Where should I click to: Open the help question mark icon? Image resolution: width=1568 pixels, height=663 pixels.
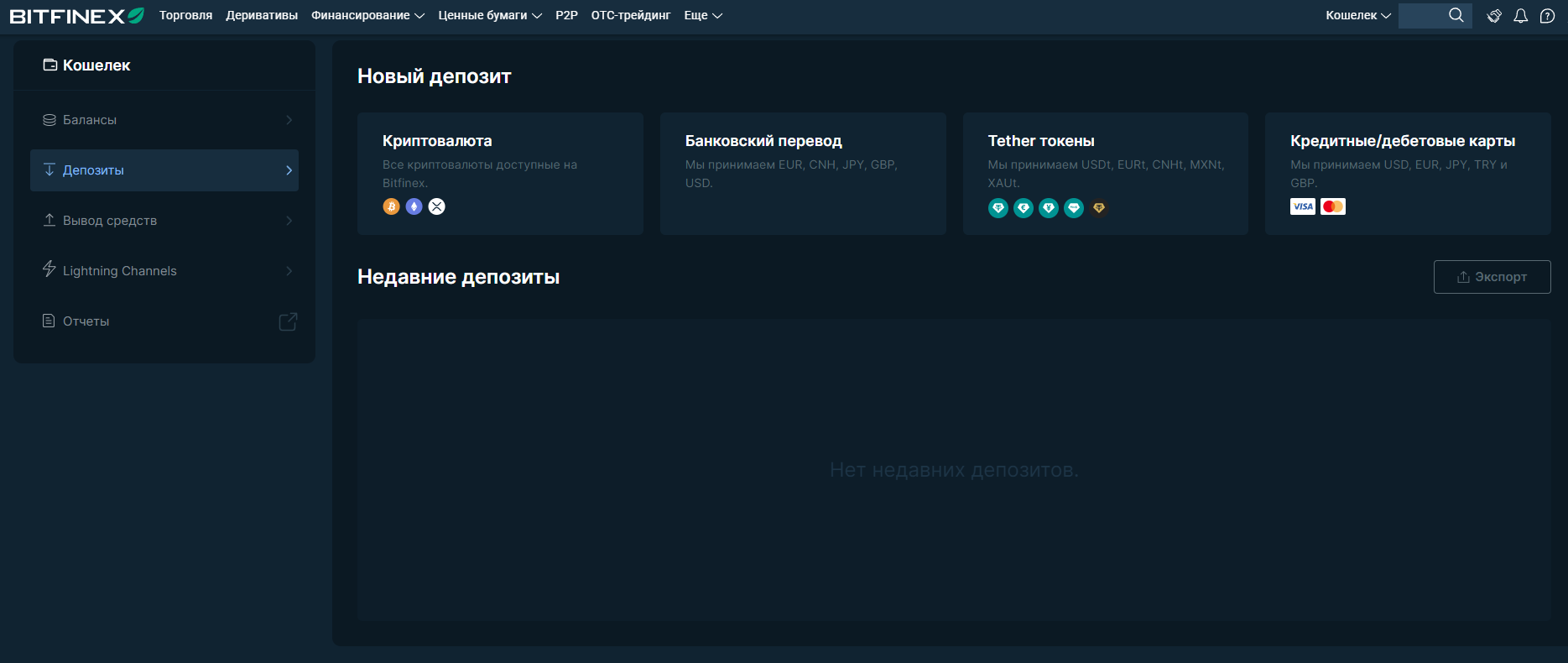coord(1548,16)
